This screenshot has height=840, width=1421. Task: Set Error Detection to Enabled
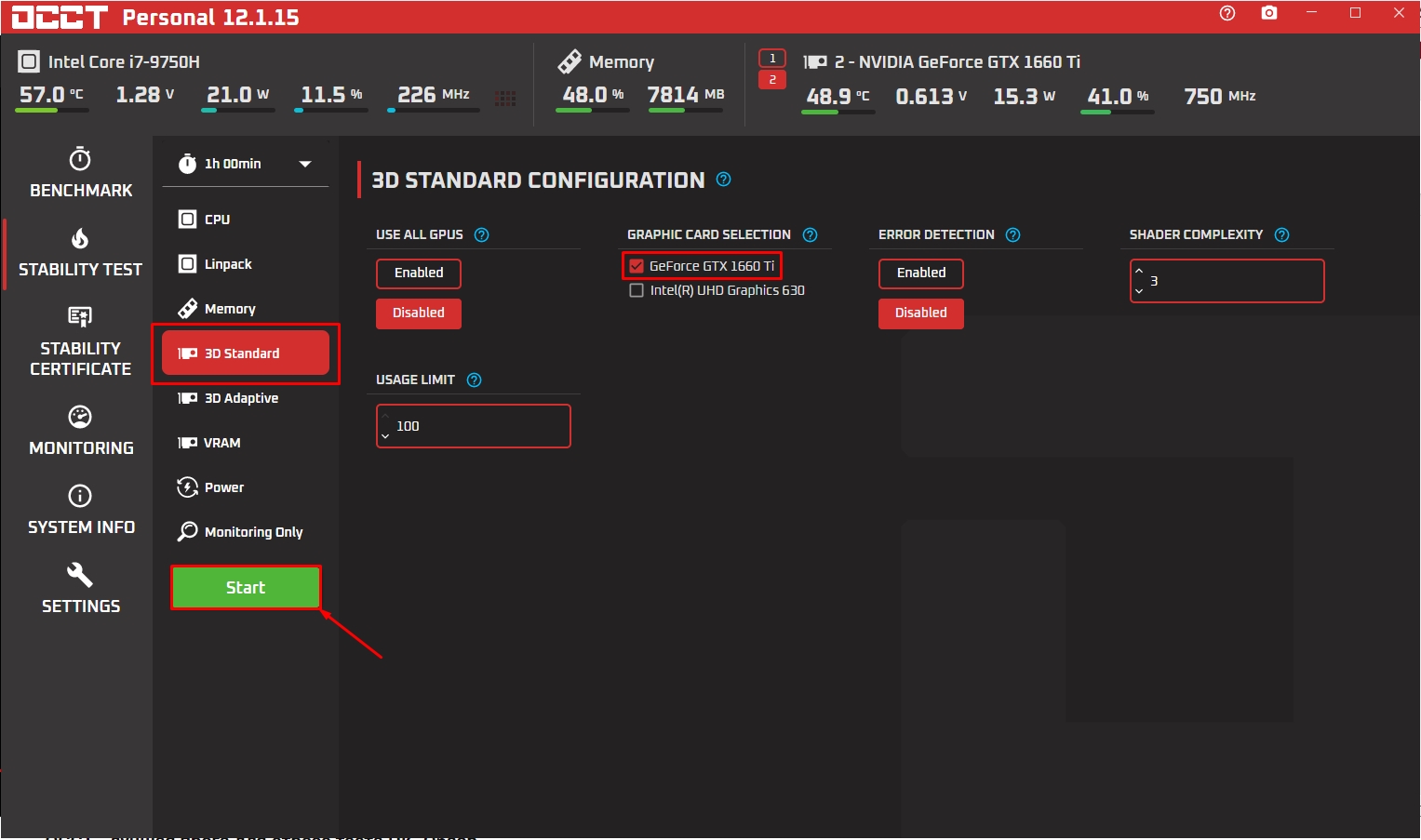click(x=921, y=273)
